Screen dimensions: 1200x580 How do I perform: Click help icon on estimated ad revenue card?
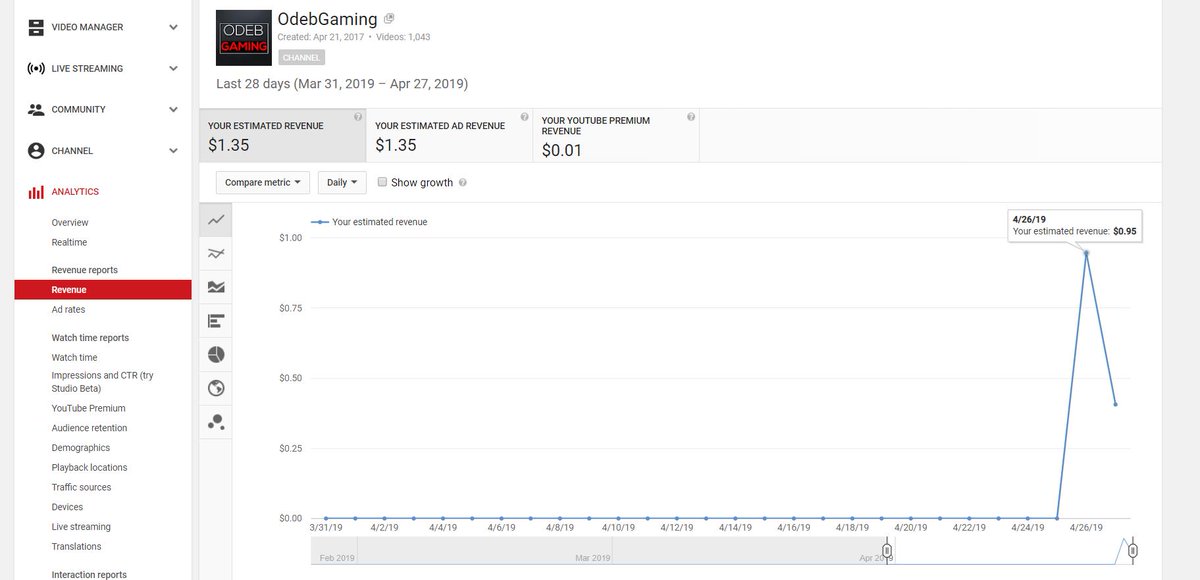tap(524, 117)
